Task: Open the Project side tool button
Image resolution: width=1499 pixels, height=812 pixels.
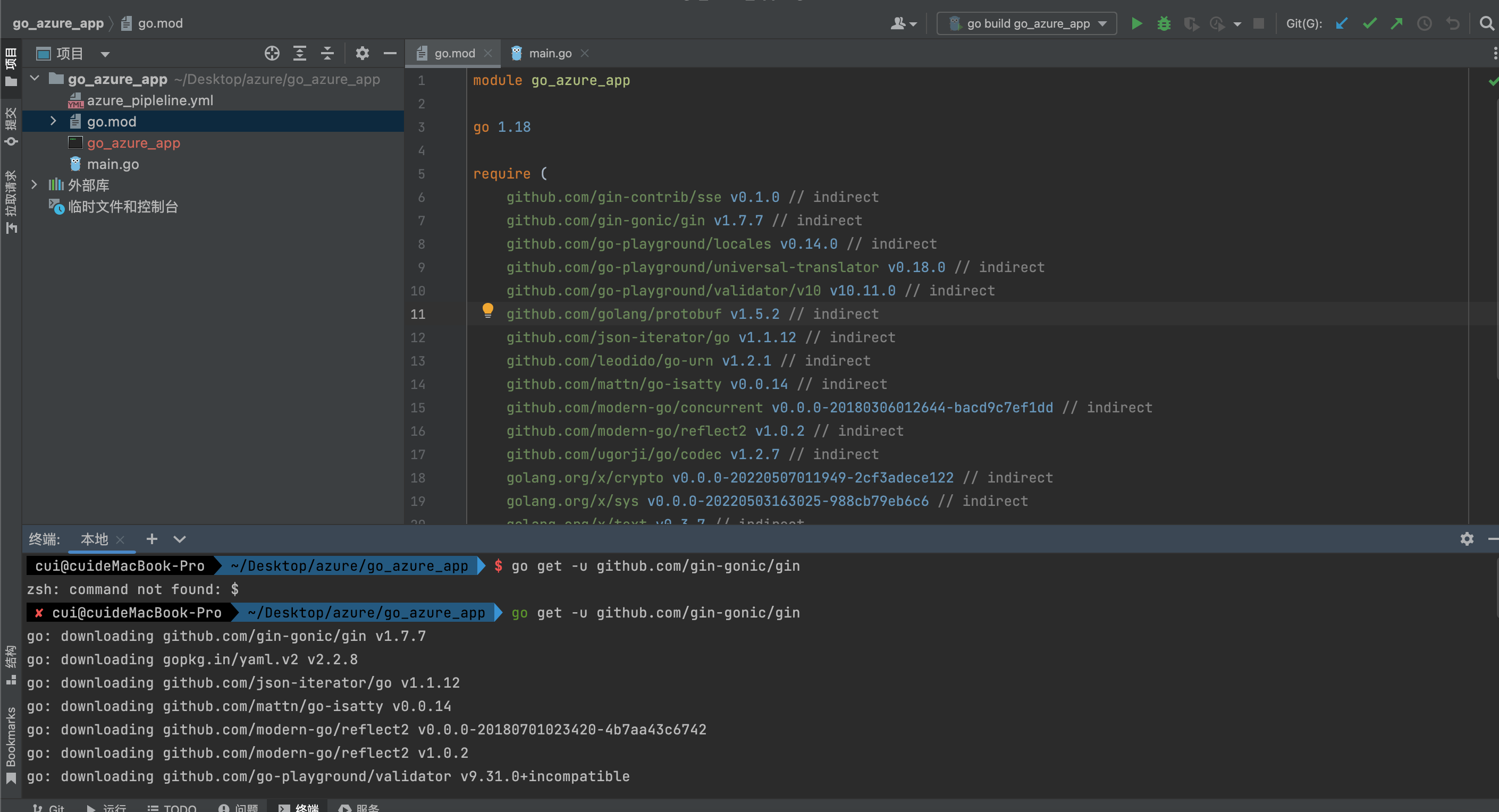Action: click(x=11, y=67)
